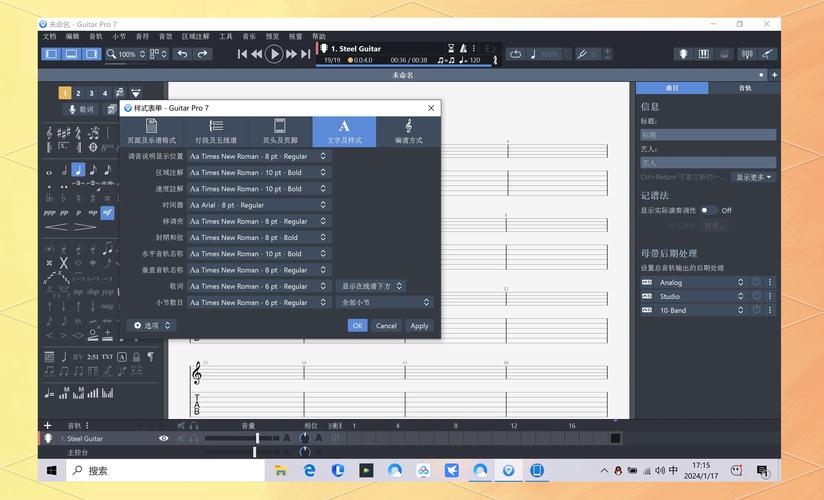Select voice 4 in voice selector
Viewport: 824px width, 500px height.
point(105,93)
